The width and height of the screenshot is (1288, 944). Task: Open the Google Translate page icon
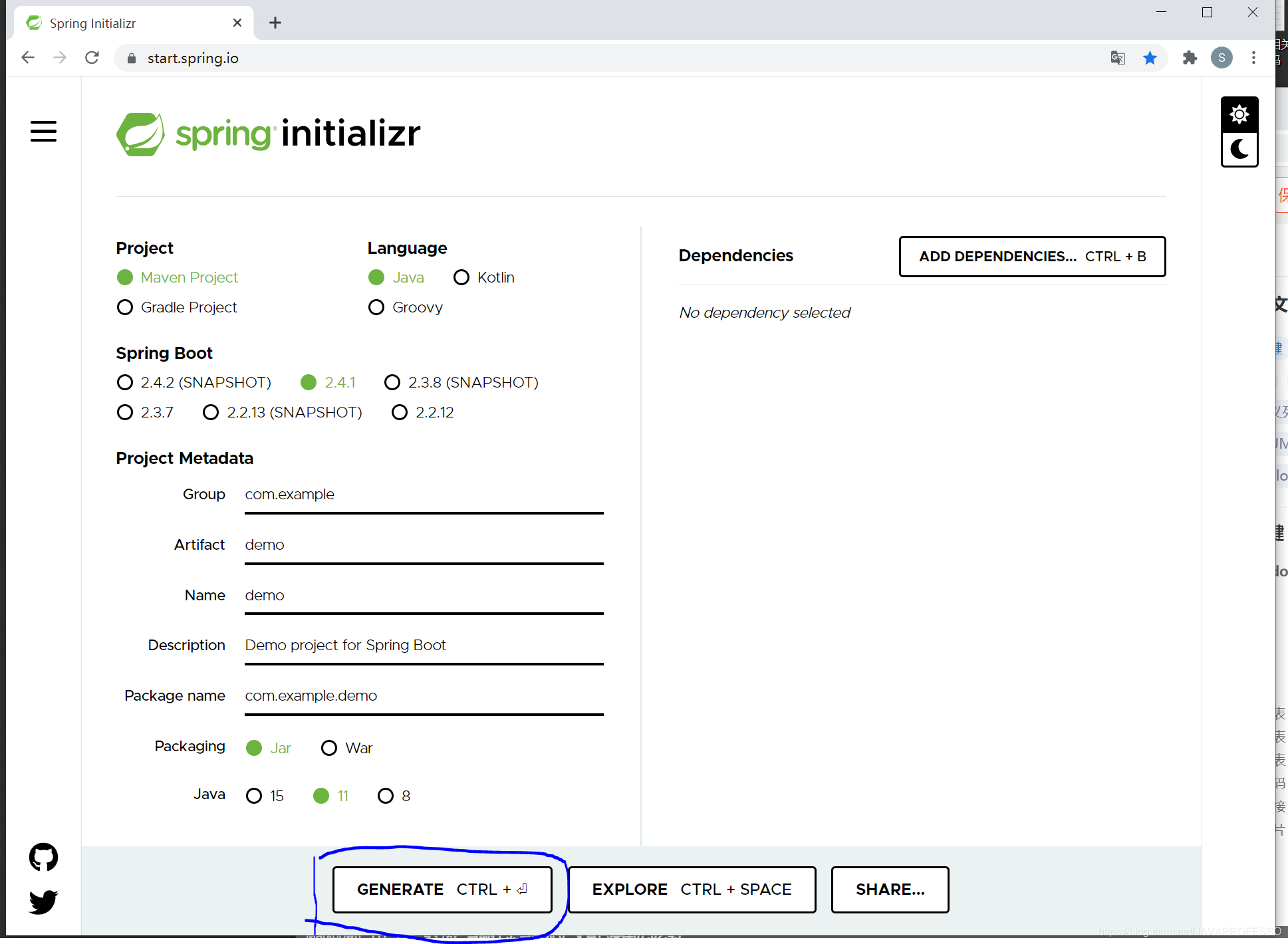pyautogui.click(x=1118, y=58)
